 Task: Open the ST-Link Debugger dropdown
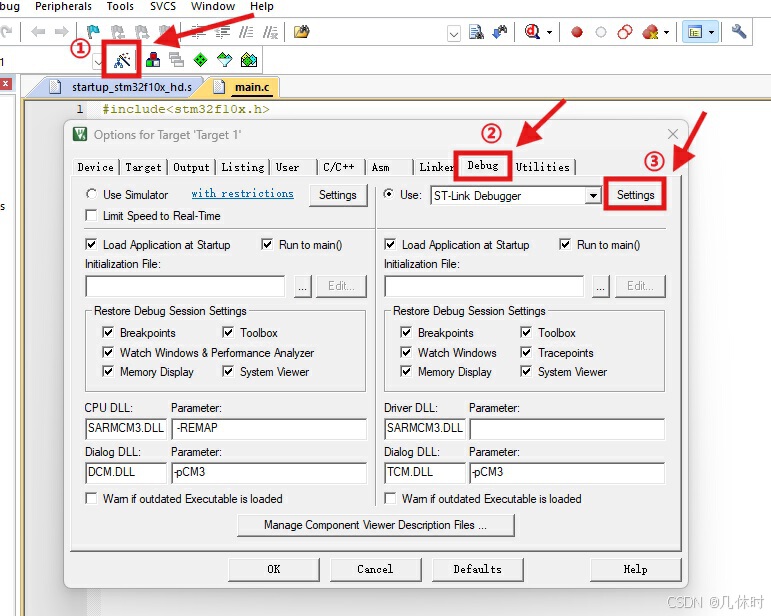593,196
